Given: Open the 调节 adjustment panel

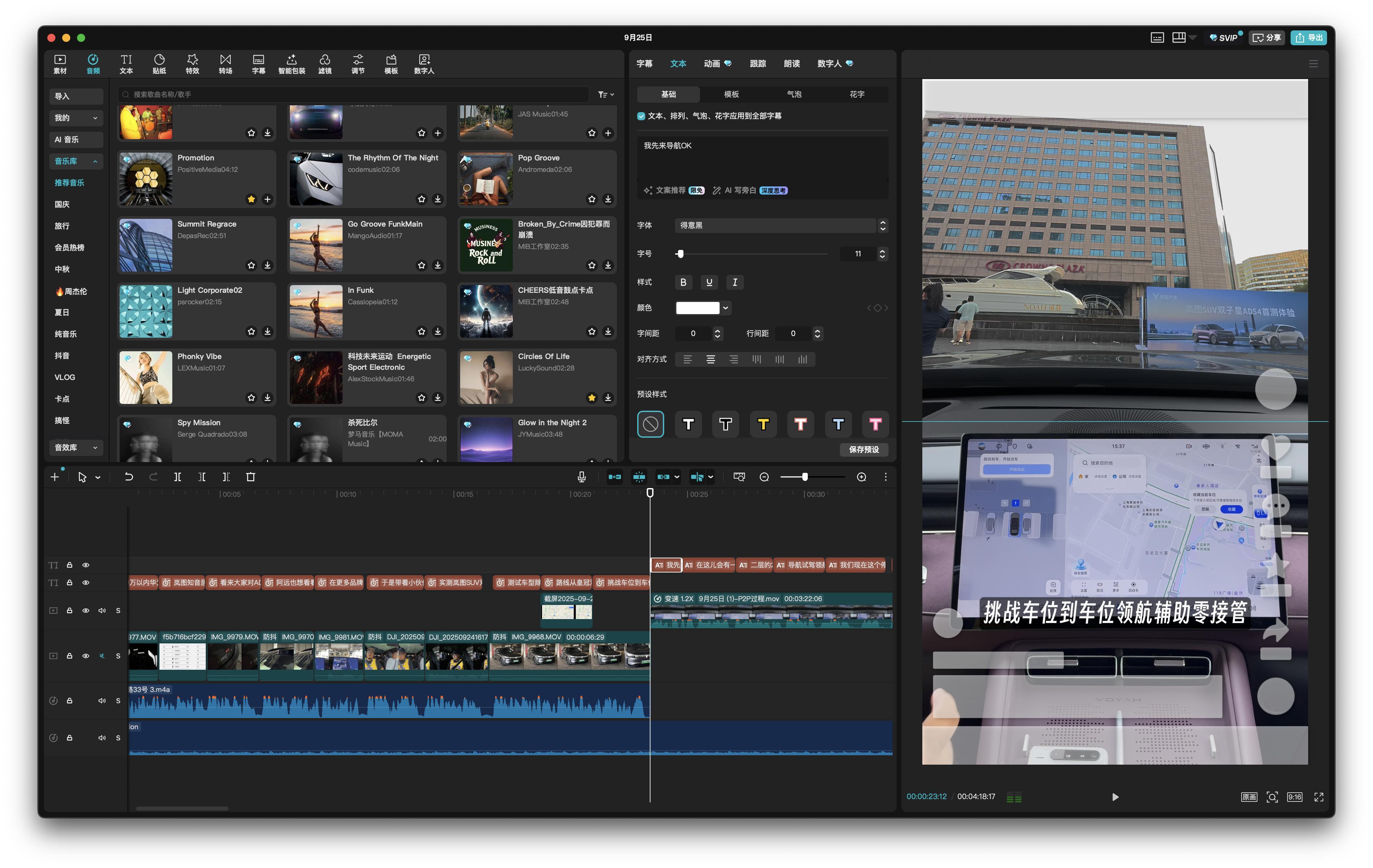Looking at the screenshot, I should pyautogui.click(x=357, y=64).
